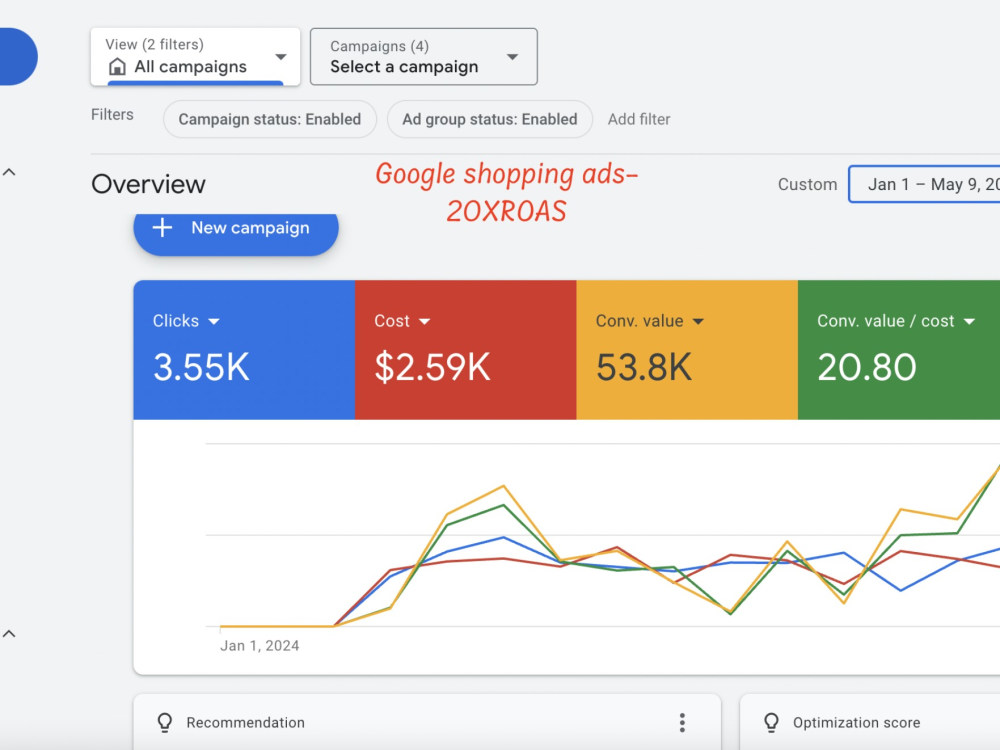This screenshot has height=750, width=1000.
Task: Click the Overview heading
Action: 149,184
